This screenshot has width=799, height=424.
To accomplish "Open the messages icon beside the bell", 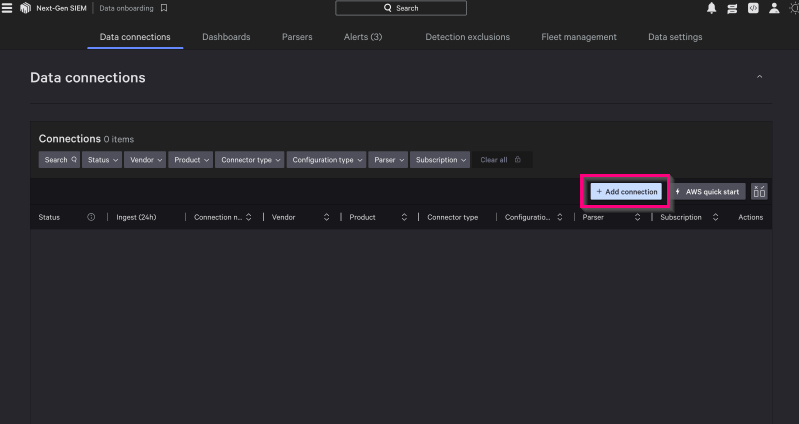I will tap(732, 8).
